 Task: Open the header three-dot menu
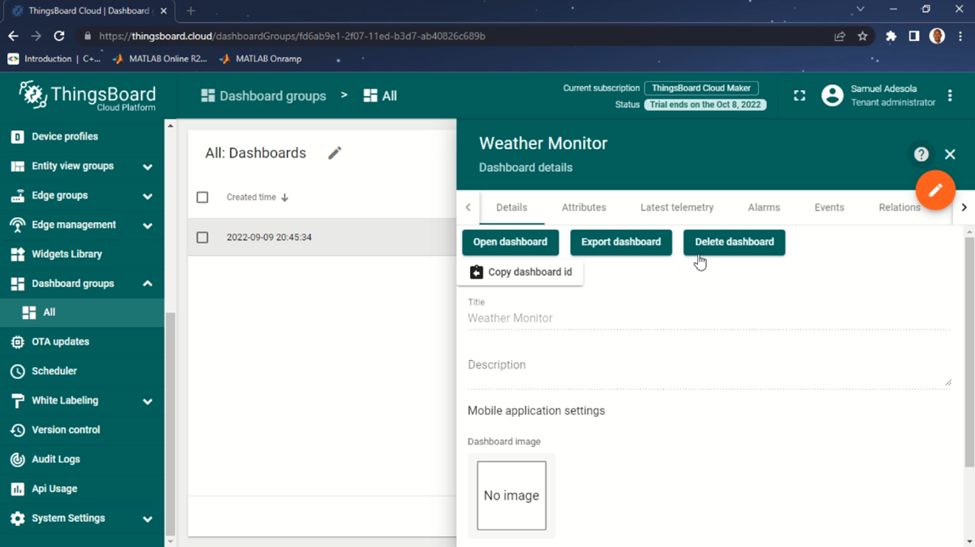[950, 96]
